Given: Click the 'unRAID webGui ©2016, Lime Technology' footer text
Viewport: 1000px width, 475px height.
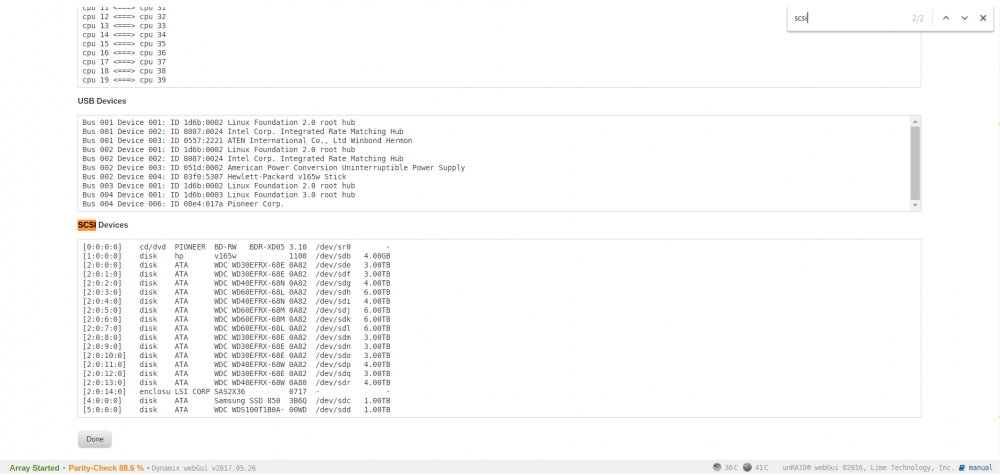Looking at the screenshot, I should (x=868, y=467).
